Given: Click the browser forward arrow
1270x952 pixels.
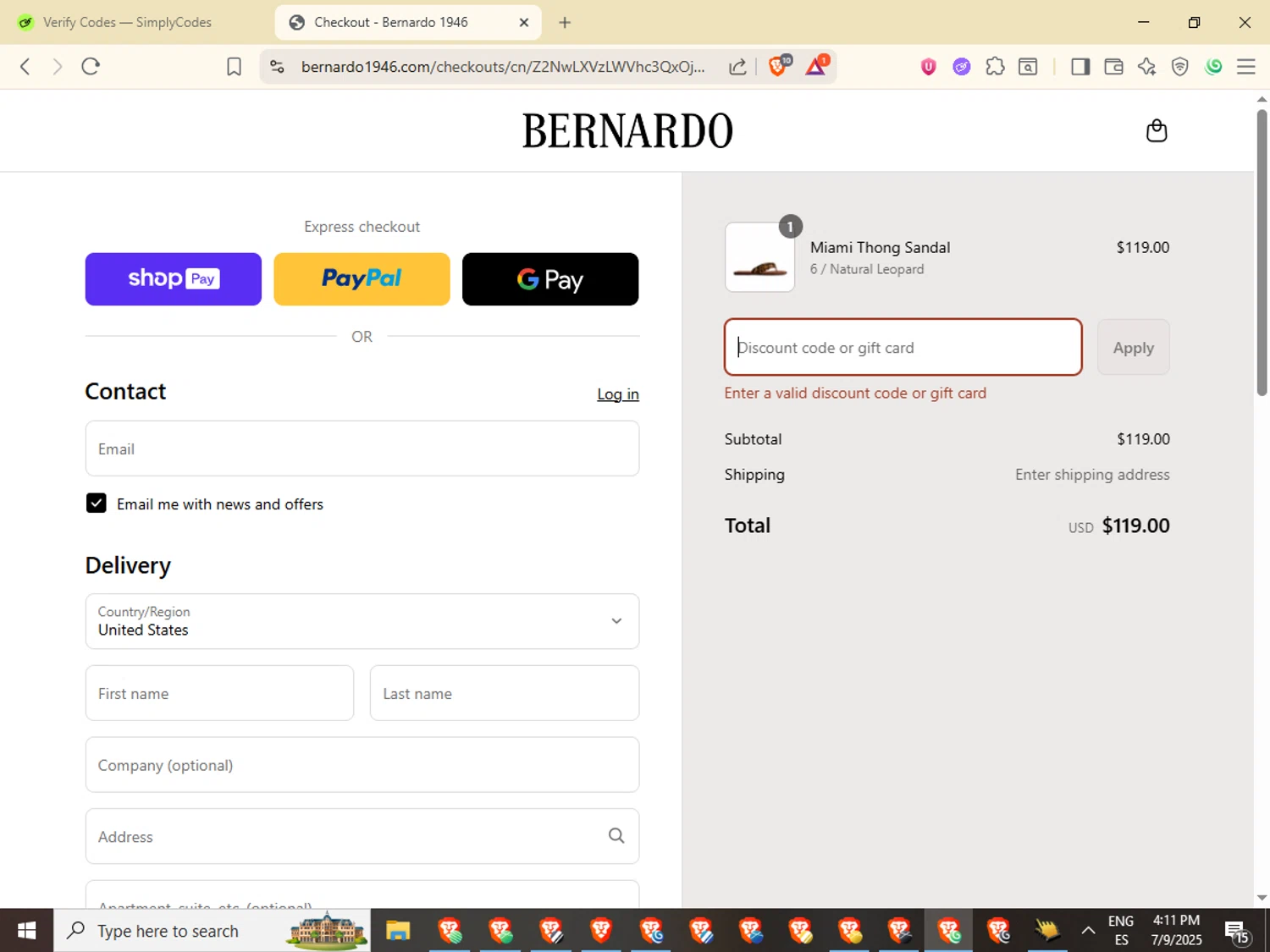Looking at the screenshot, I should (57, 67).
